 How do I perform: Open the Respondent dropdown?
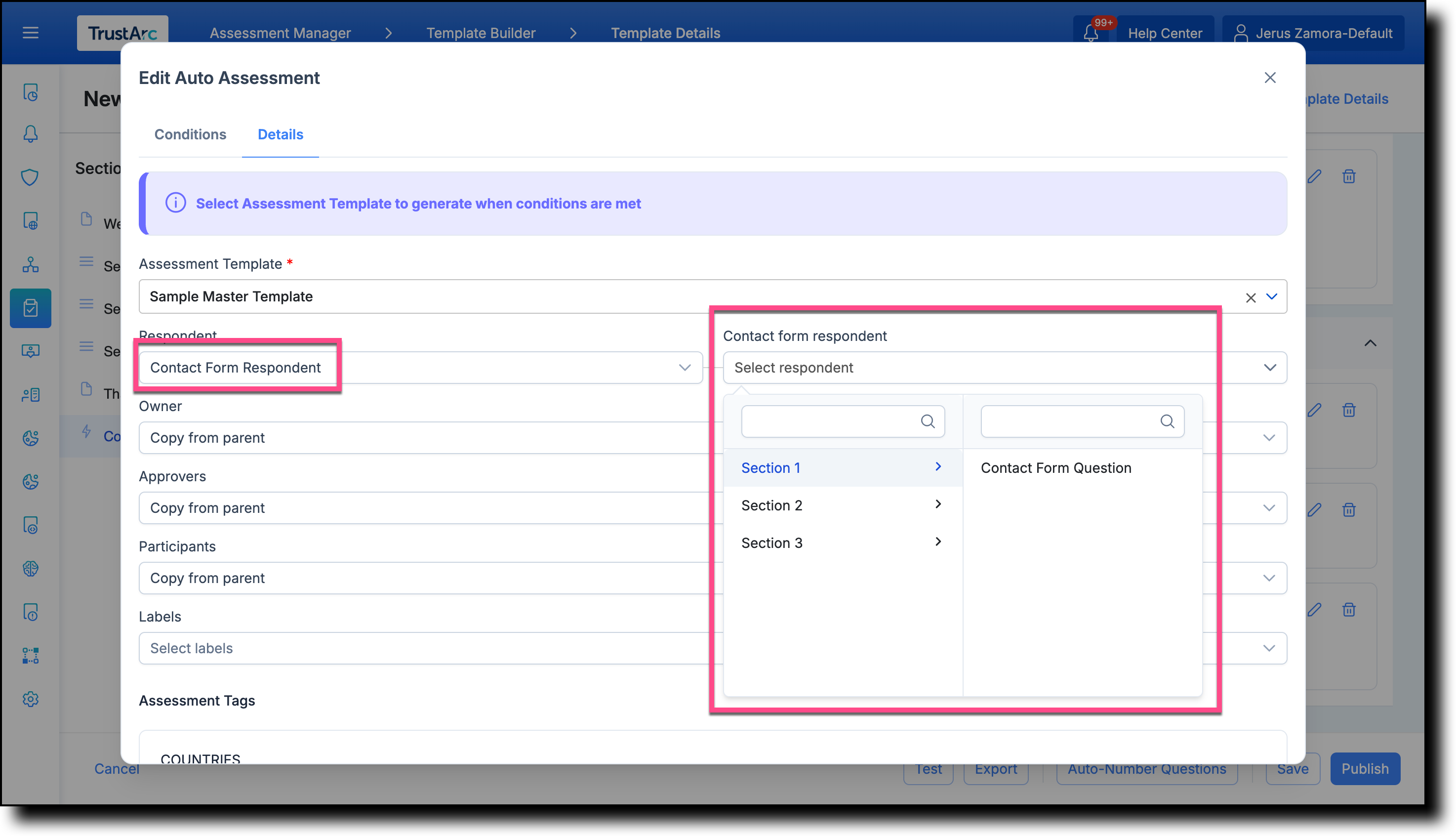421,368
